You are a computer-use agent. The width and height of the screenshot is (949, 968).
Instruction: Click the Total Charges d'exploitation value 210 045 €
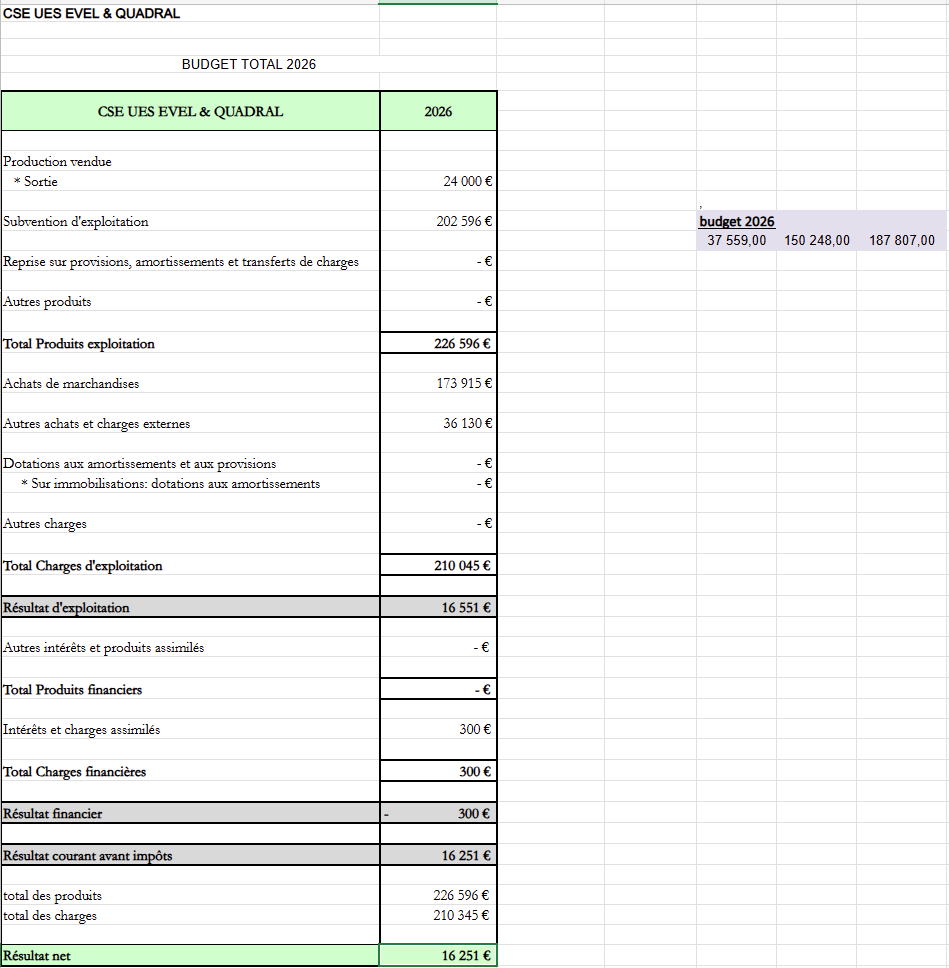[462, 566]
